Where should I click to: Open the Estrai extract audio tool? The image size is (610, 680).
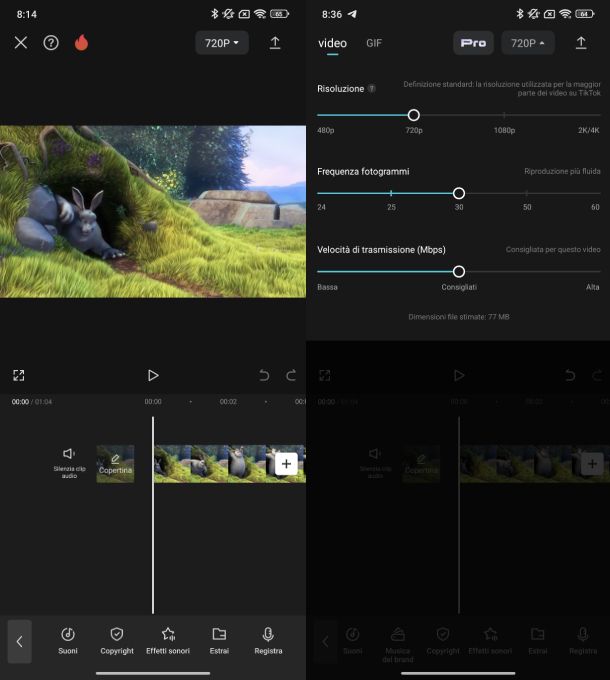point(219,641)
